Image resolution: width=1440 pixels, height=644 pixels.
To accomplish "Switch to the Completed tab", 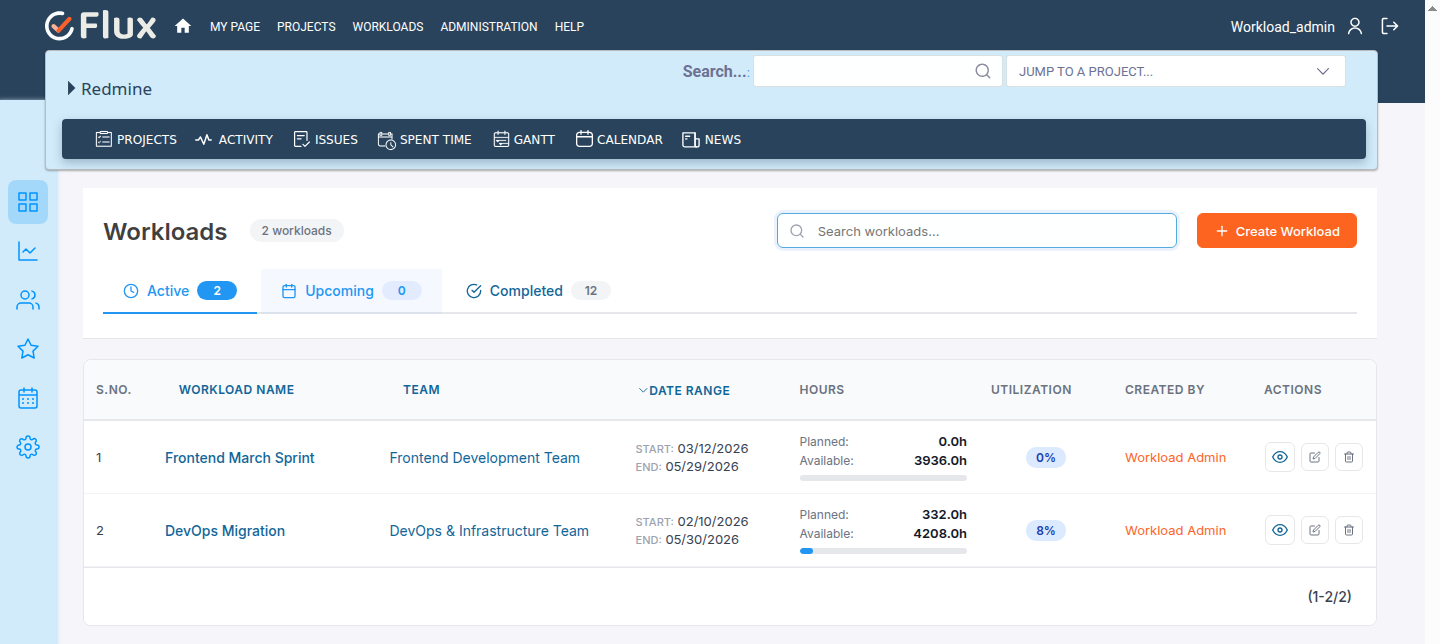I will click(x=538, y=291).
